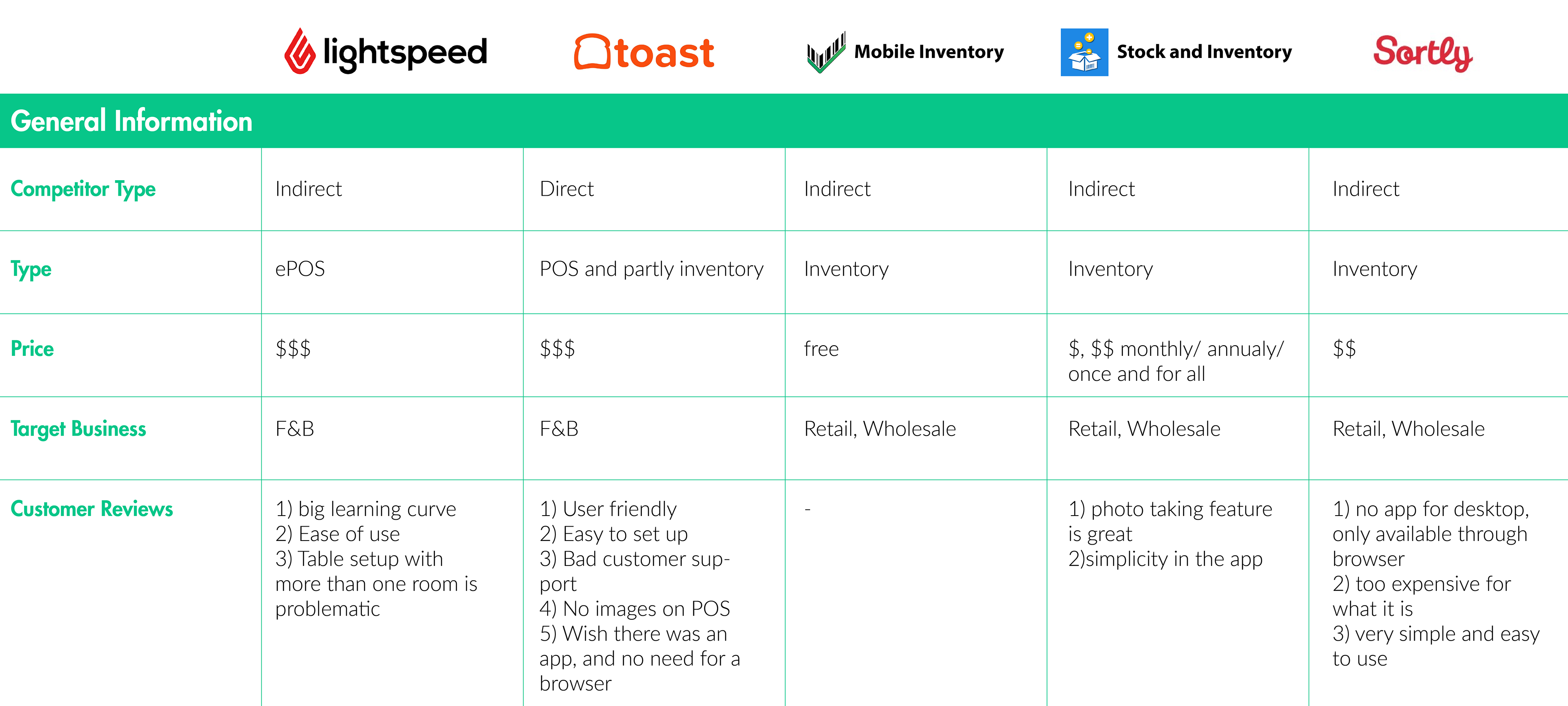Image resolution: width=1568 pixels, height=706 pixels.
Task: Select the General Information section header
Action: pyautogui.click(x=784, y=121)
